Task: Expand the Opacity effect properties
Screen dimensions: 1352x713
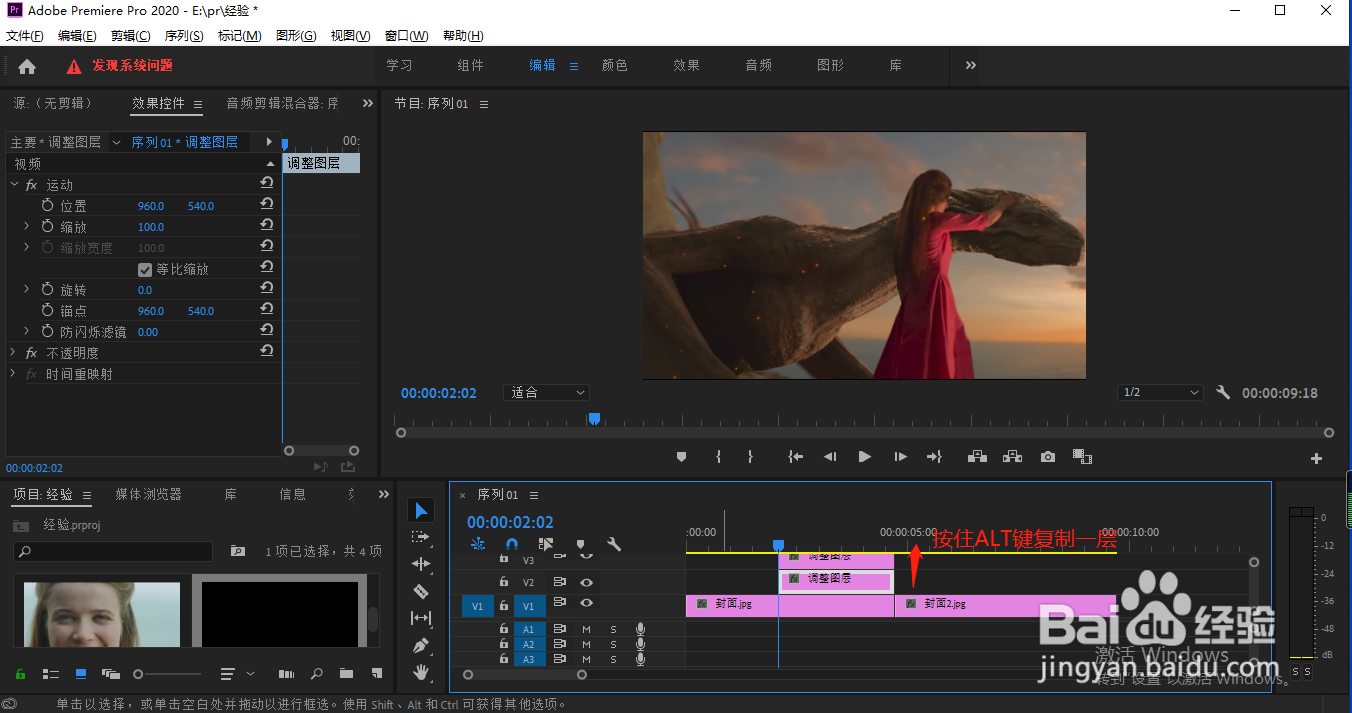Action: pos(14,353)
